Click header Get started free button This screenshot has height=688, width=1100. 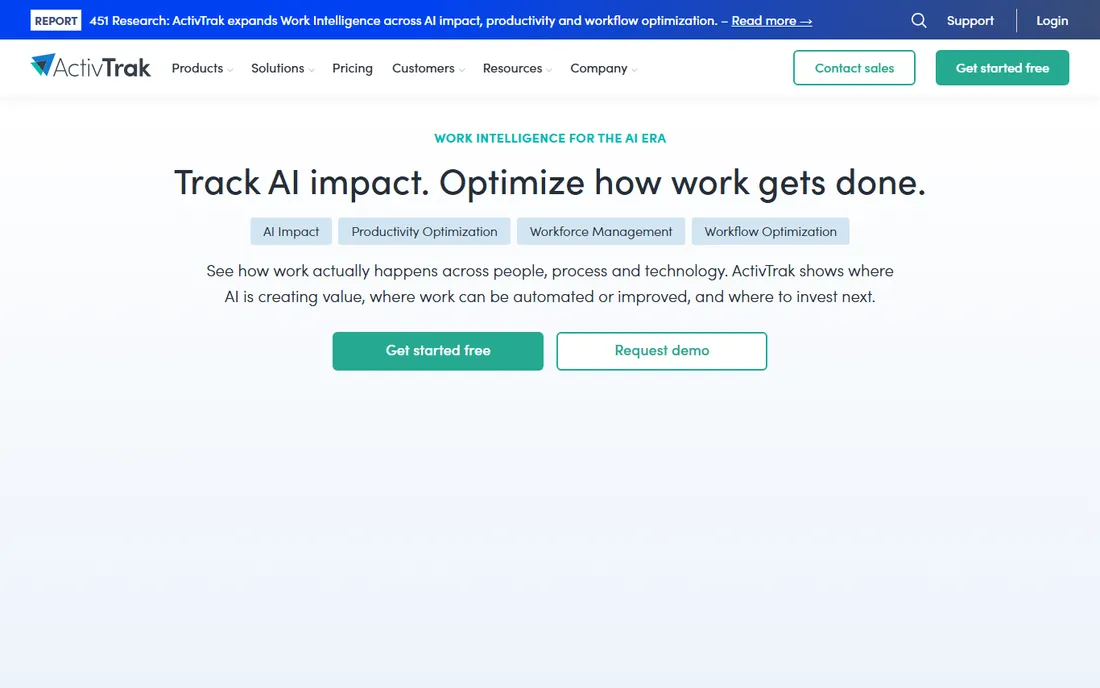[1002, 68]
